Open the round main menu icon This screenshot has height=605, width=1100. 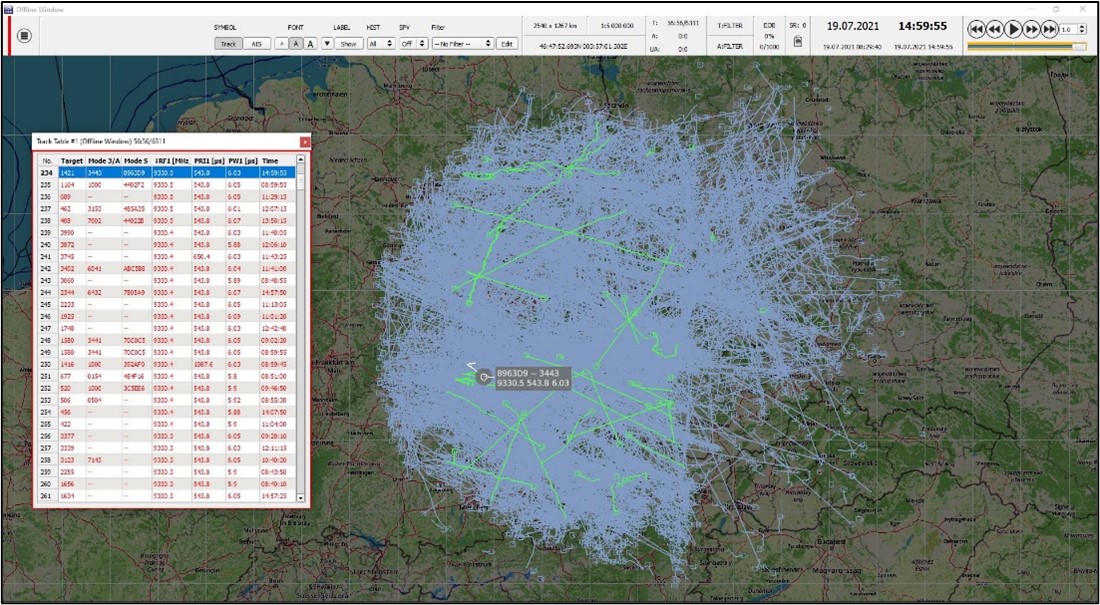pos(24,35)
